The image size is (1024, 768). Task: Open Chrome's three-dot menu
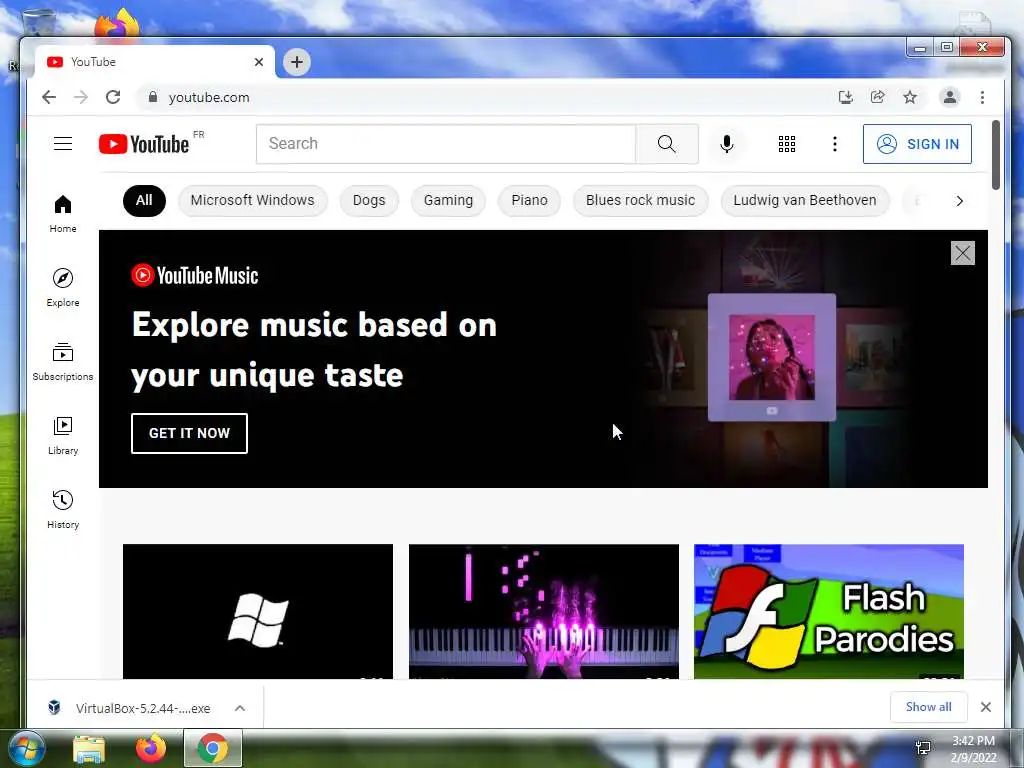point(982,97)
